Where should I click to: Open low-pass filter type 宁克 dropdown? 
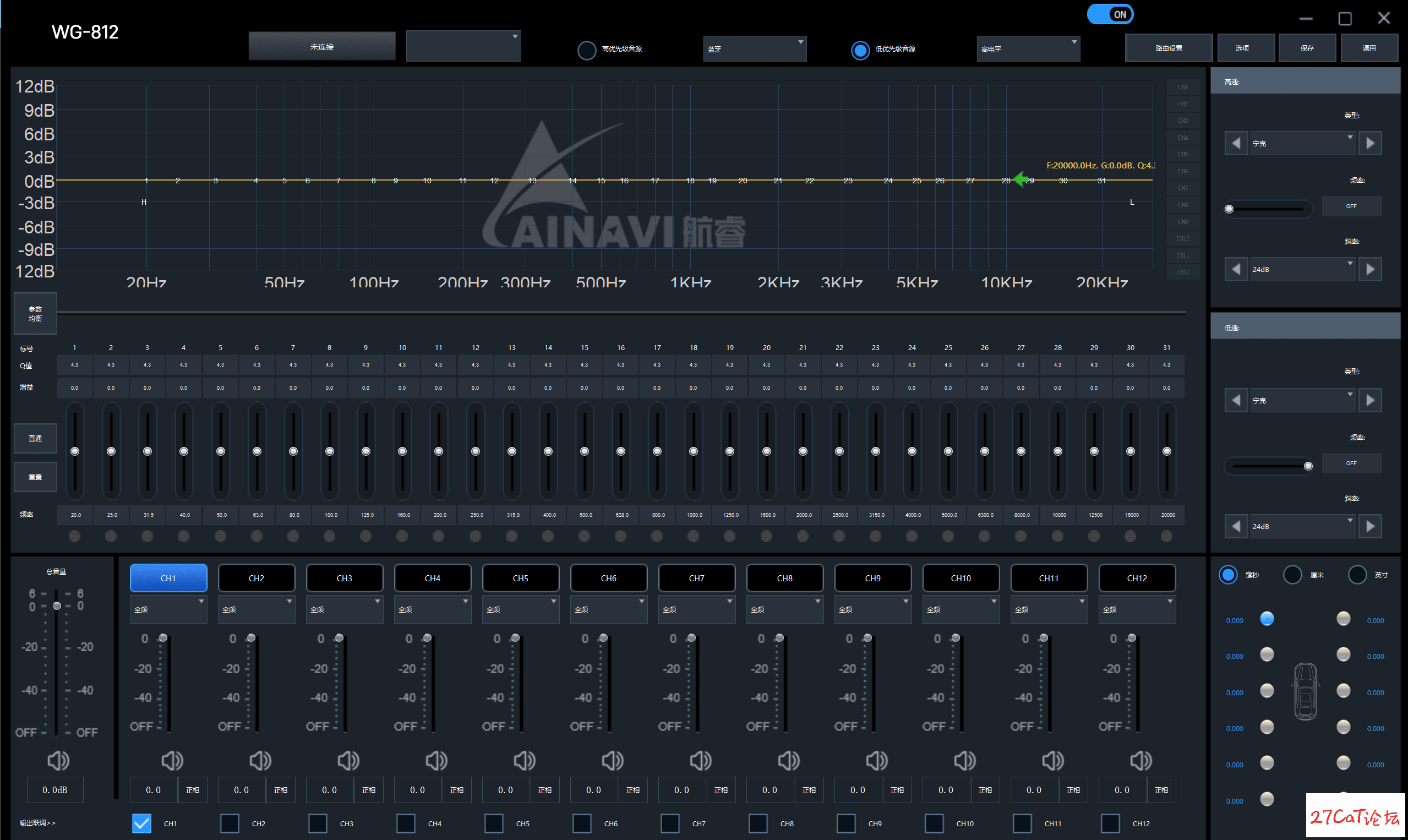tap(1303, 400)
